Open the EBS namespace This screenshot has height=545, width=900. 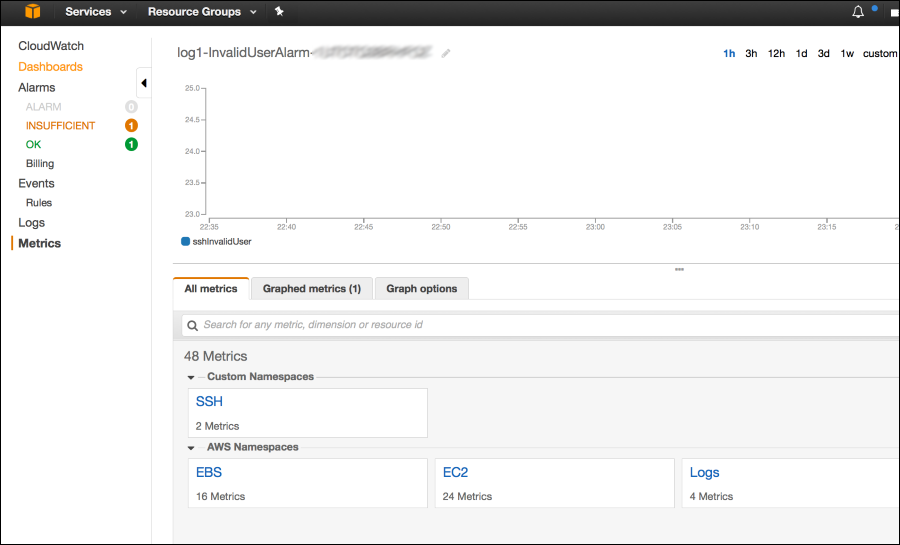click(208, 472)
